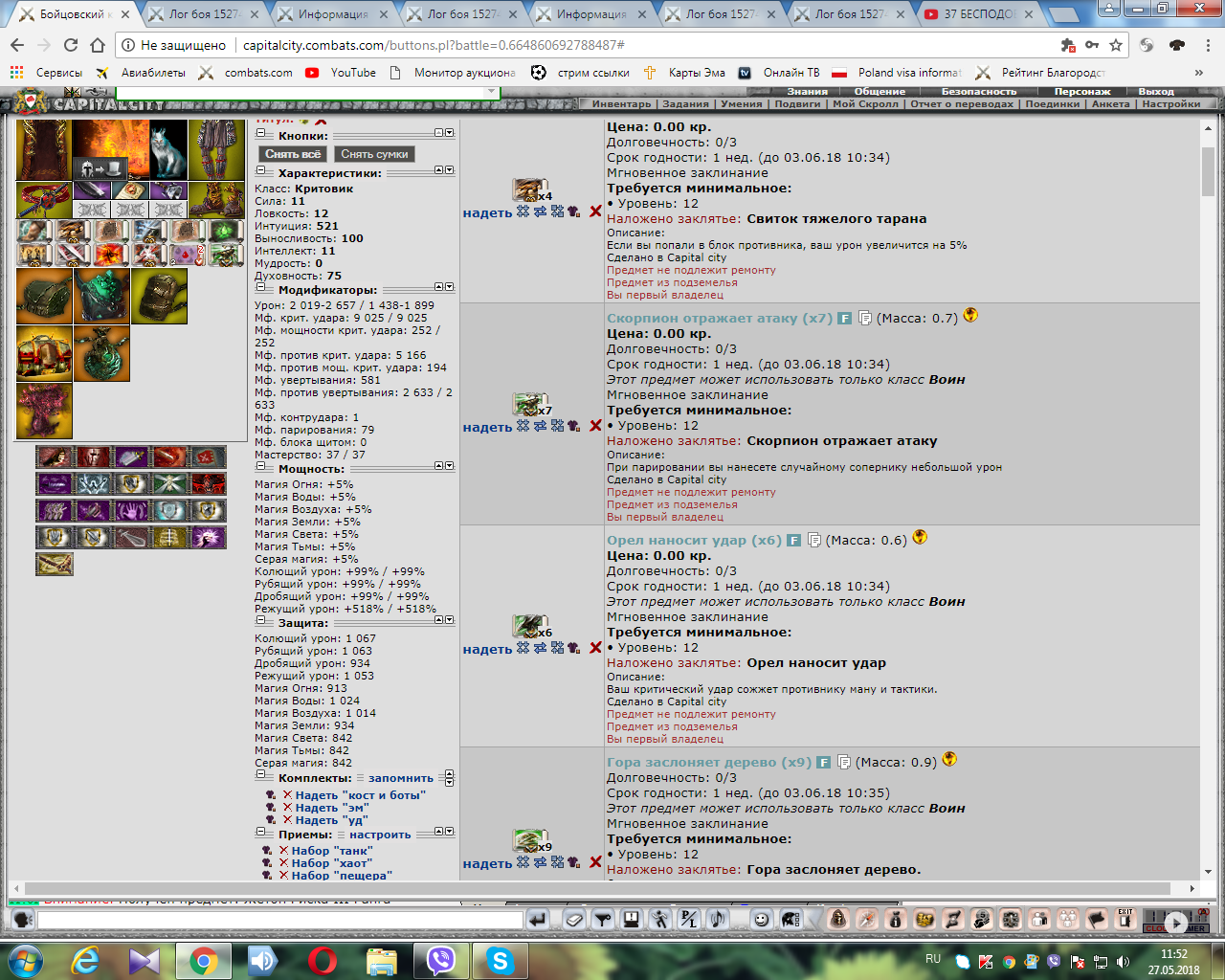This screenshot has height=980, width=1225.
Task: Click настроить link in Приемы
Action: [x=380, y=835]
